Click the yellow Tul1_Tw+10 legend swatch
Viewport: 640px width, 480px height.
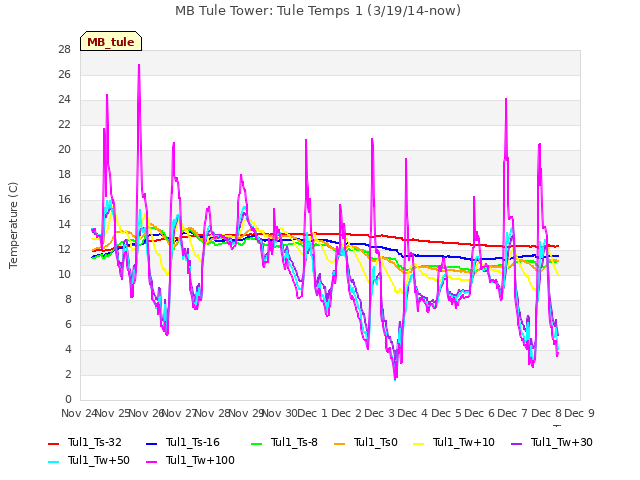pyautogui.click(x=419, y=443)
